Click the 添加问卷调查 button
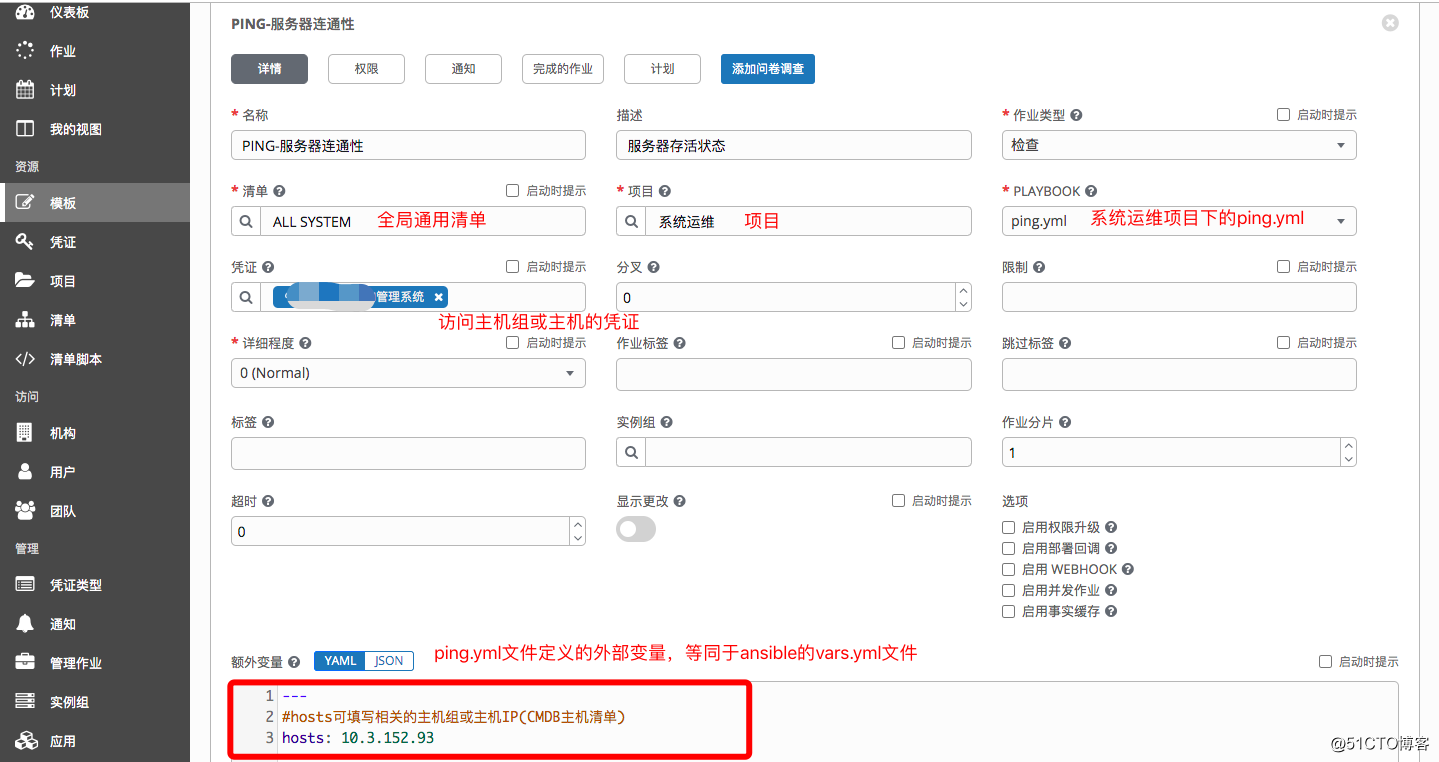 pyautogui.click(x=768, y=69)
